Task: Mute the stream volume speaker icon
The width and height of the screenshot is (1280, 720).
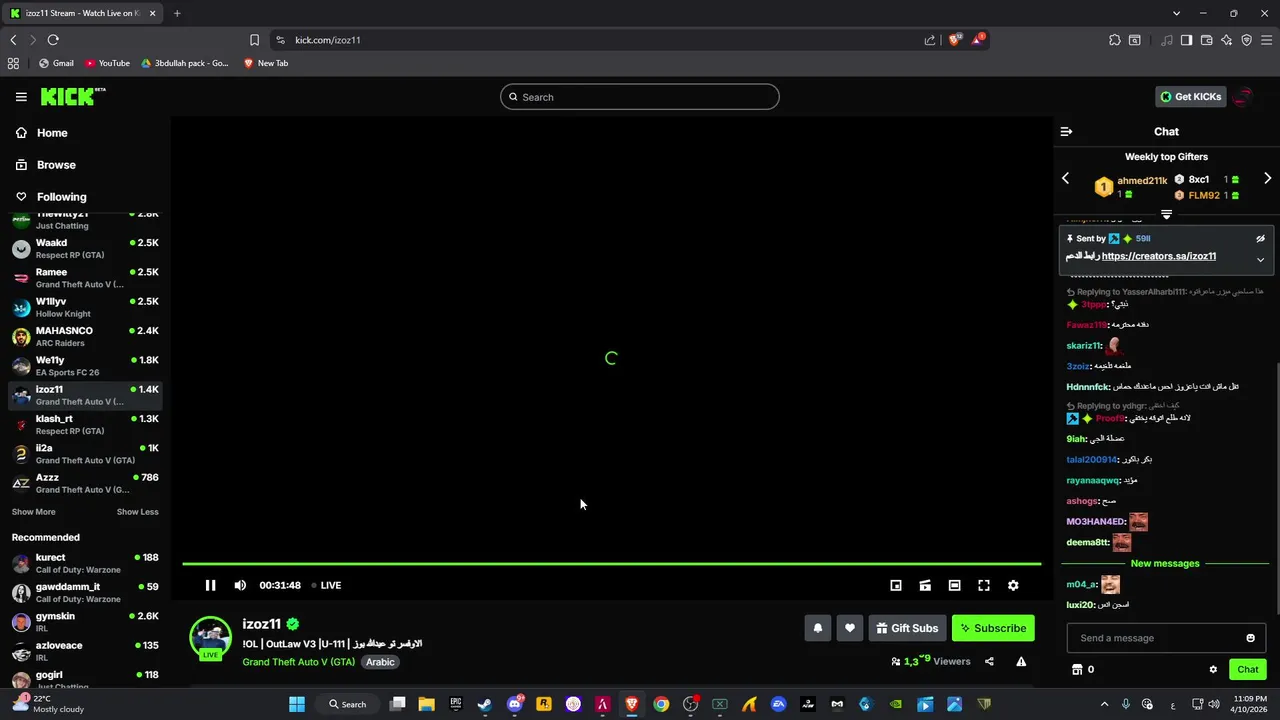Action: click(240, 585)
